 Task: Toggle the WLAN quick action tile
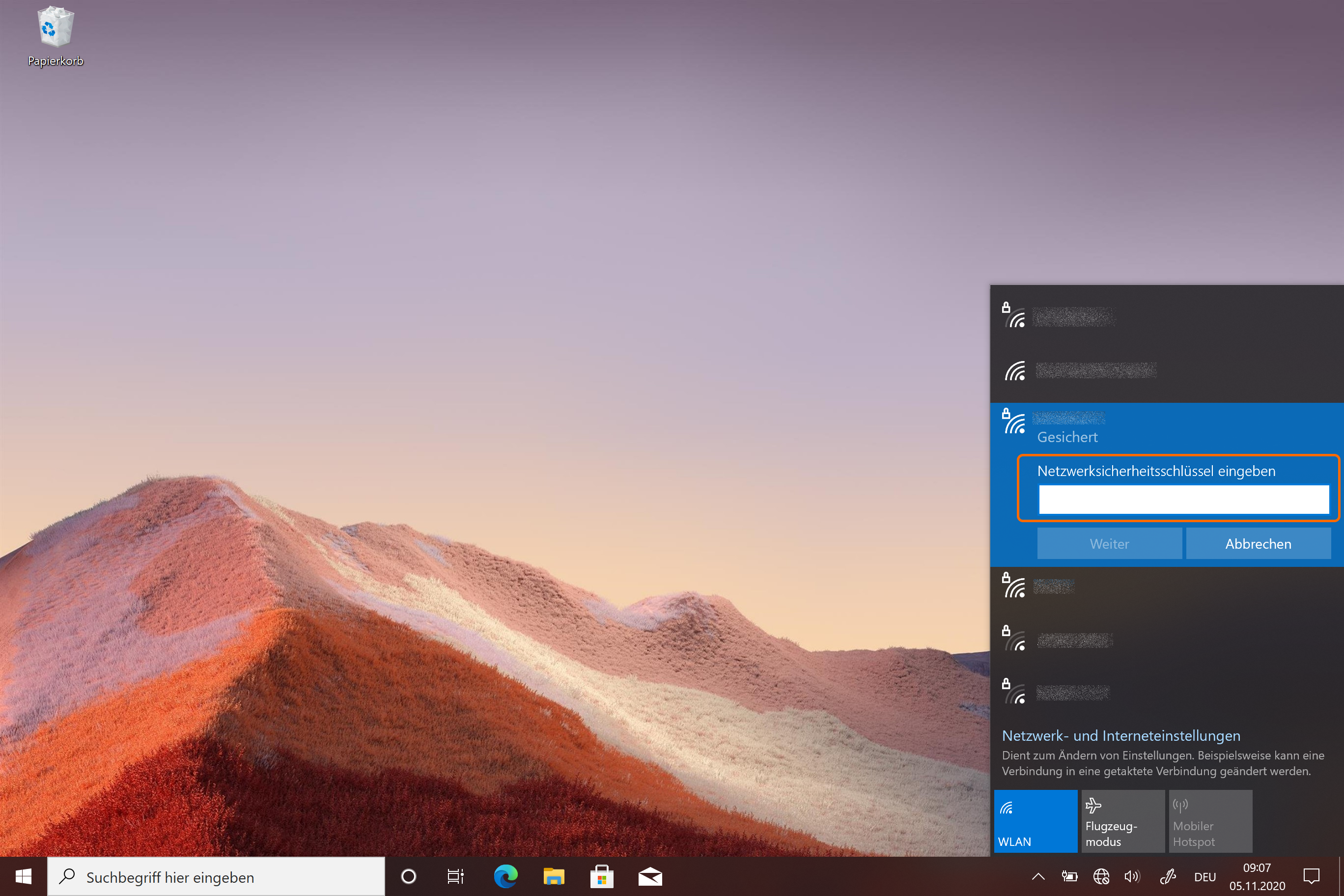click(x=1035, y=821)
